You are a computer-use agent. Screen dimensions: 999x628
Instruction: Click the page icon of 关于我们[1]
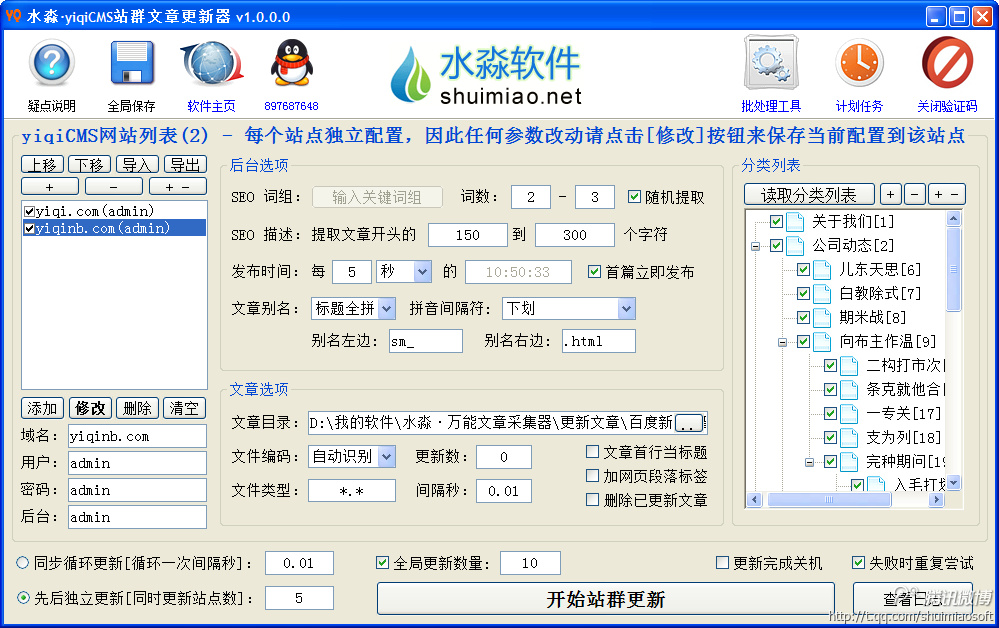pos(794,222)
